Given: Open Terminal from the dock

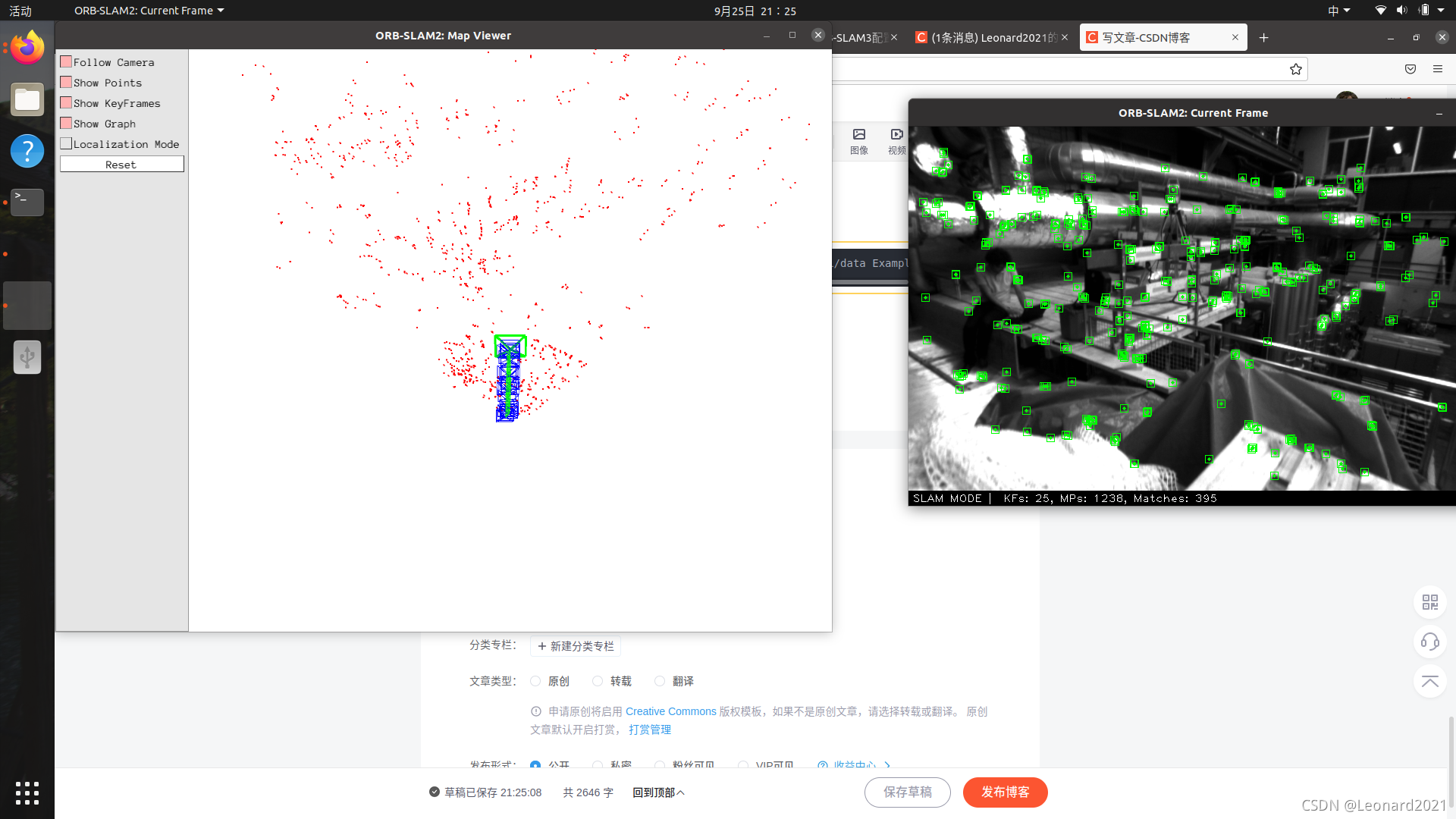Looking at the screenshot, I should tap(27, 202).
